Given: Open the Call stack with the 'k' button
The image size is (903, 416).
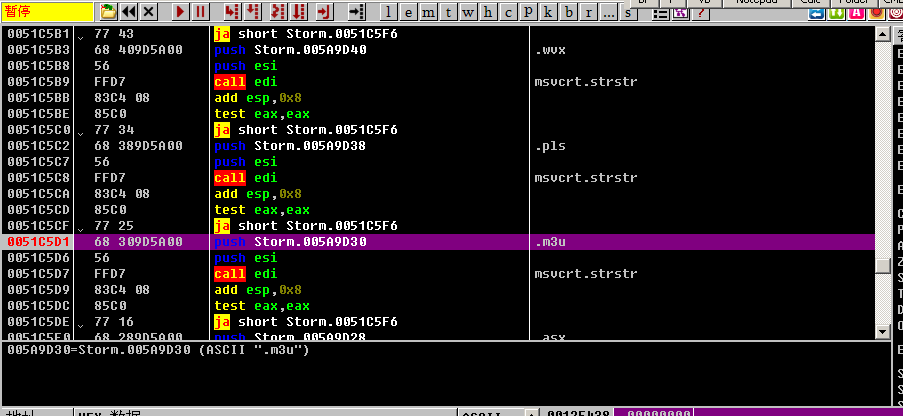Looking at the screenshot, I should [549, 12].
